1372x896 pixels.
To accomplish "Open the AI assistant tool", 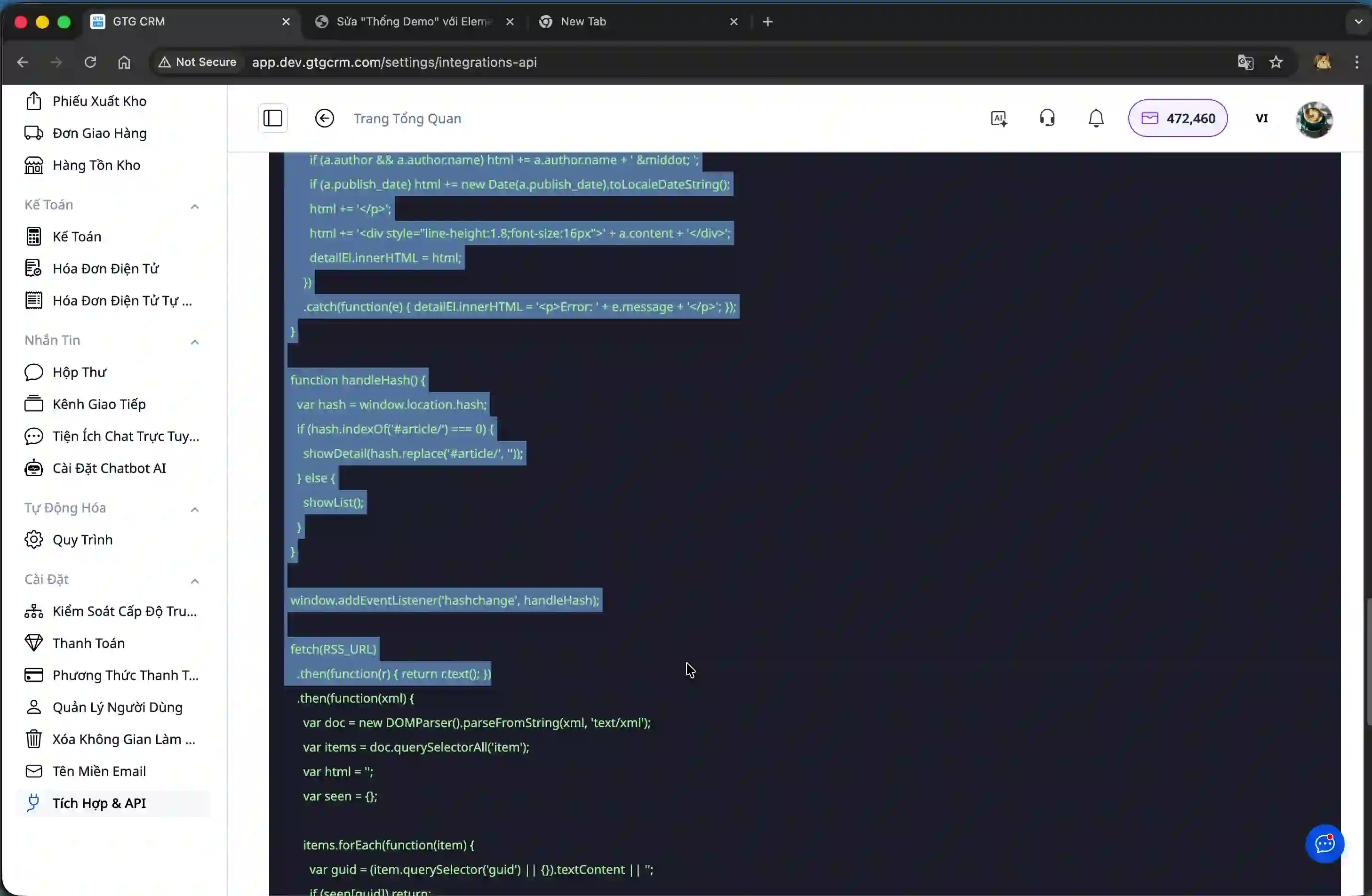I will click(999, 118).
